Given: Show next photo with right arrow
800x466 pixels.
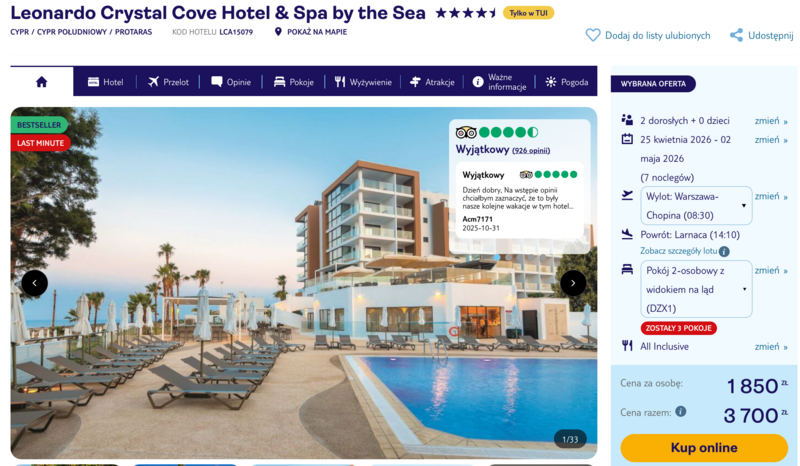Looking at the screenshot, I should pyautogui.click(x=573, y=283).
